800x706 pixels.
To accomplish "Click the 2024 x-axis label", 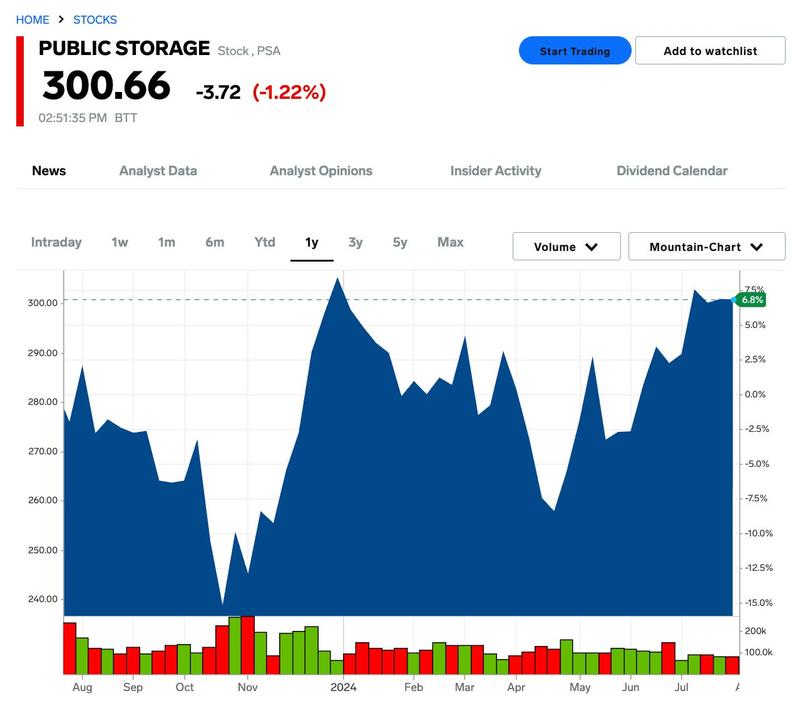I will point(343,687).
